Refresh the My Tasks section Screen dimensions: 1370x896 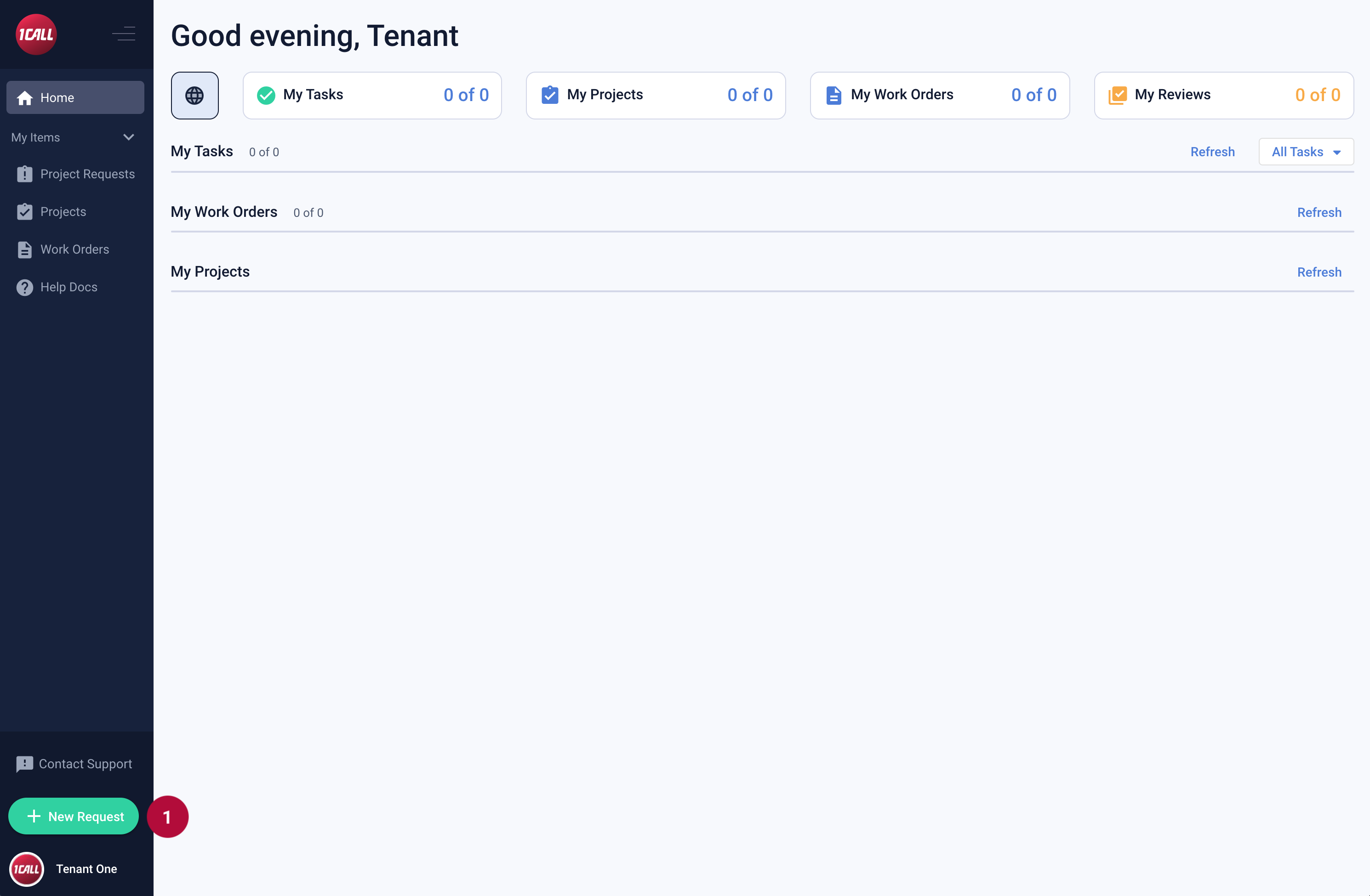pos(1212,152)
